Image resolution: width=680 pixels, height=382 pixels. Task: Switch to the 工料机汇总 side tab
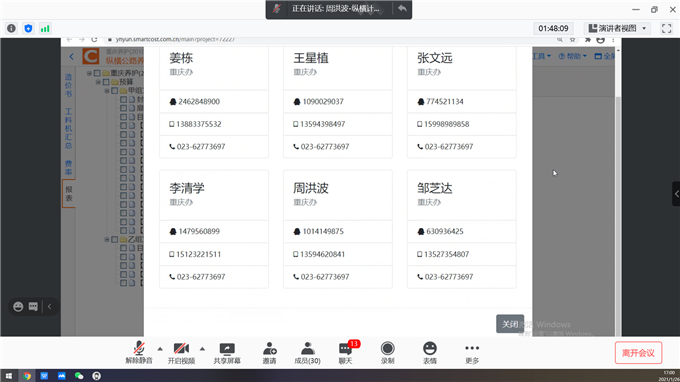click(x=69, y=128)
